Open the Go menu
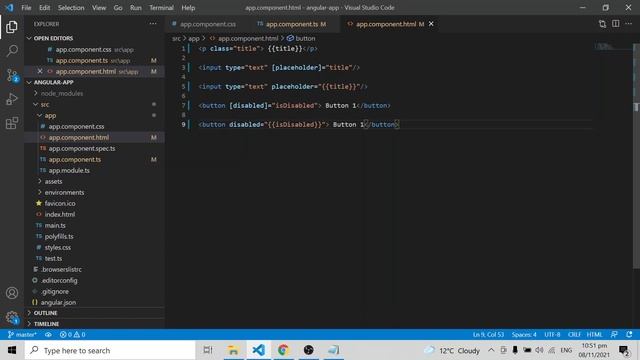This screenshot has width=640, height=360. (x=118, y=8)
